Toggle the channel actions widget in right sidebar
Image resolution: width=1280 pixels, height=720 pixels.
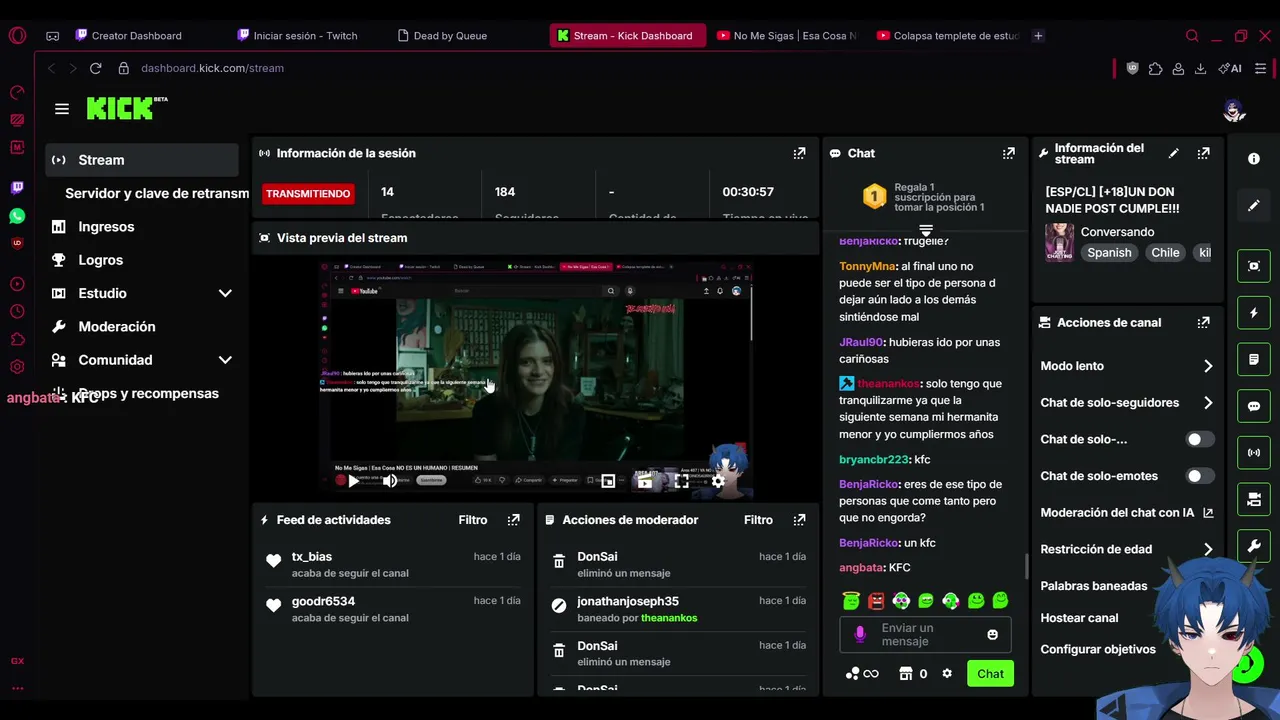[x=1254, y=499]
